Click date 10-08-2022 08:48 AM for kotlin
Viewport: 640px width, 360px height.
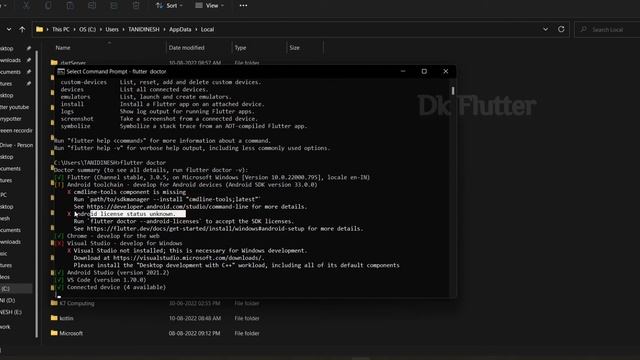(195, 318)
